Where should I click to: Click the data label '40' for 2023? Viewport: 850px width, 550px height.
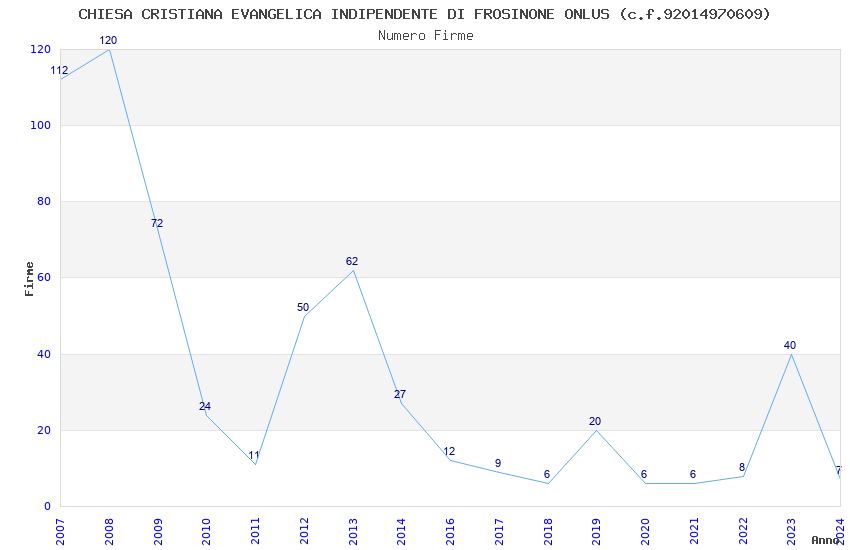pyautogui.click(x=790, y=345)
